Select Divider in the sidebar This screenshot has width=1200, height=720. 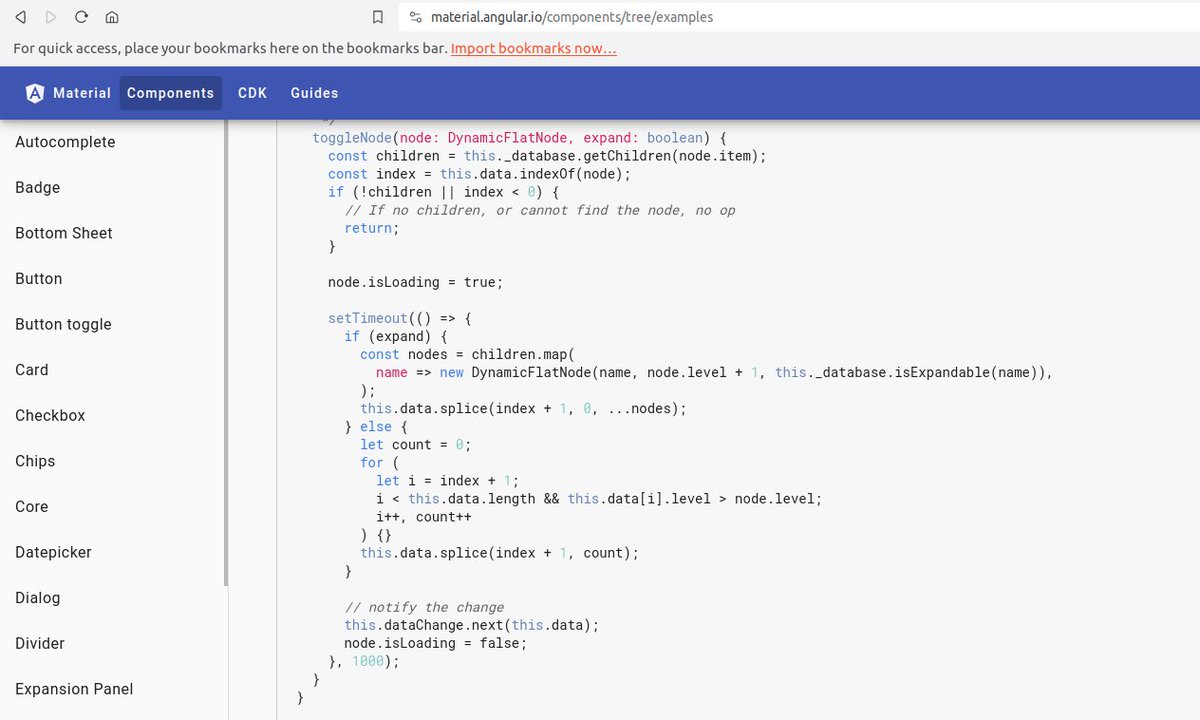click(x=40, y=643)
